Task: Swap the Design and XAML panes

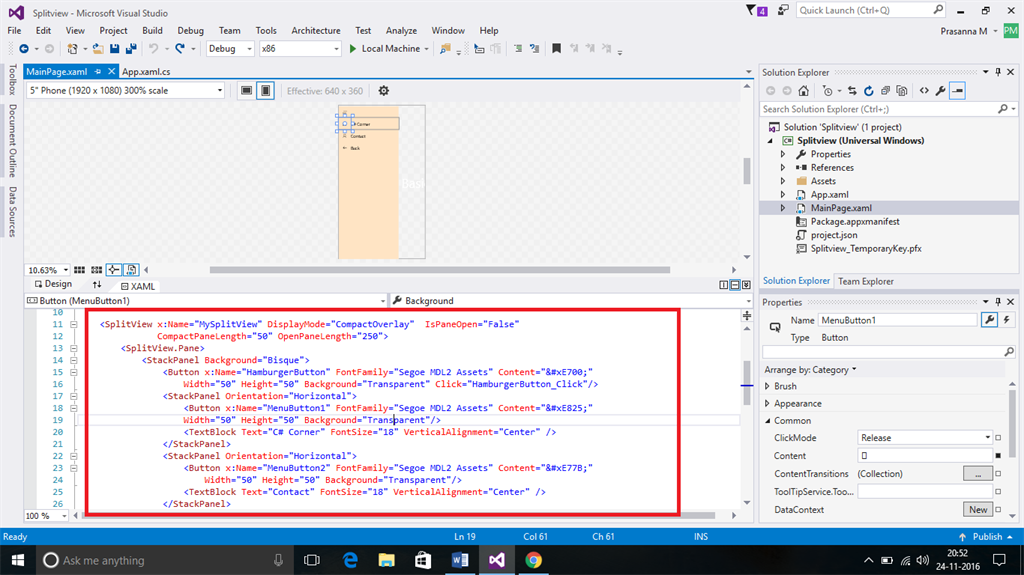Action: 98,285
